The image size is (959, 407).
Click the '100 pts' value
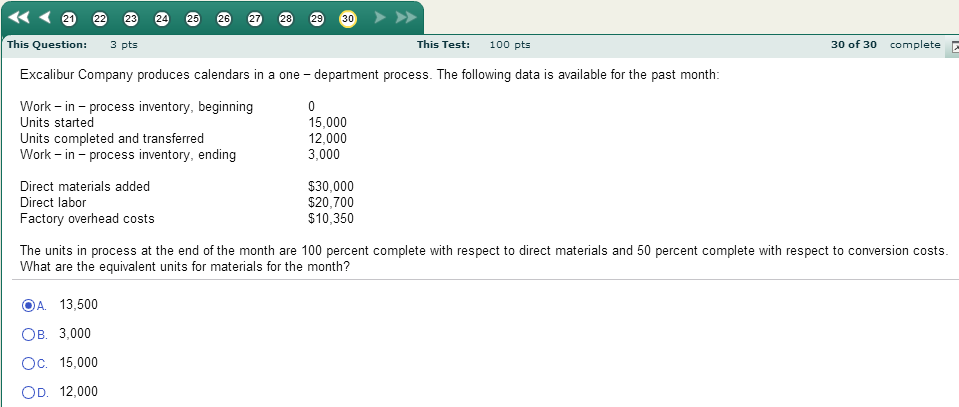click(x=510, y=45)
